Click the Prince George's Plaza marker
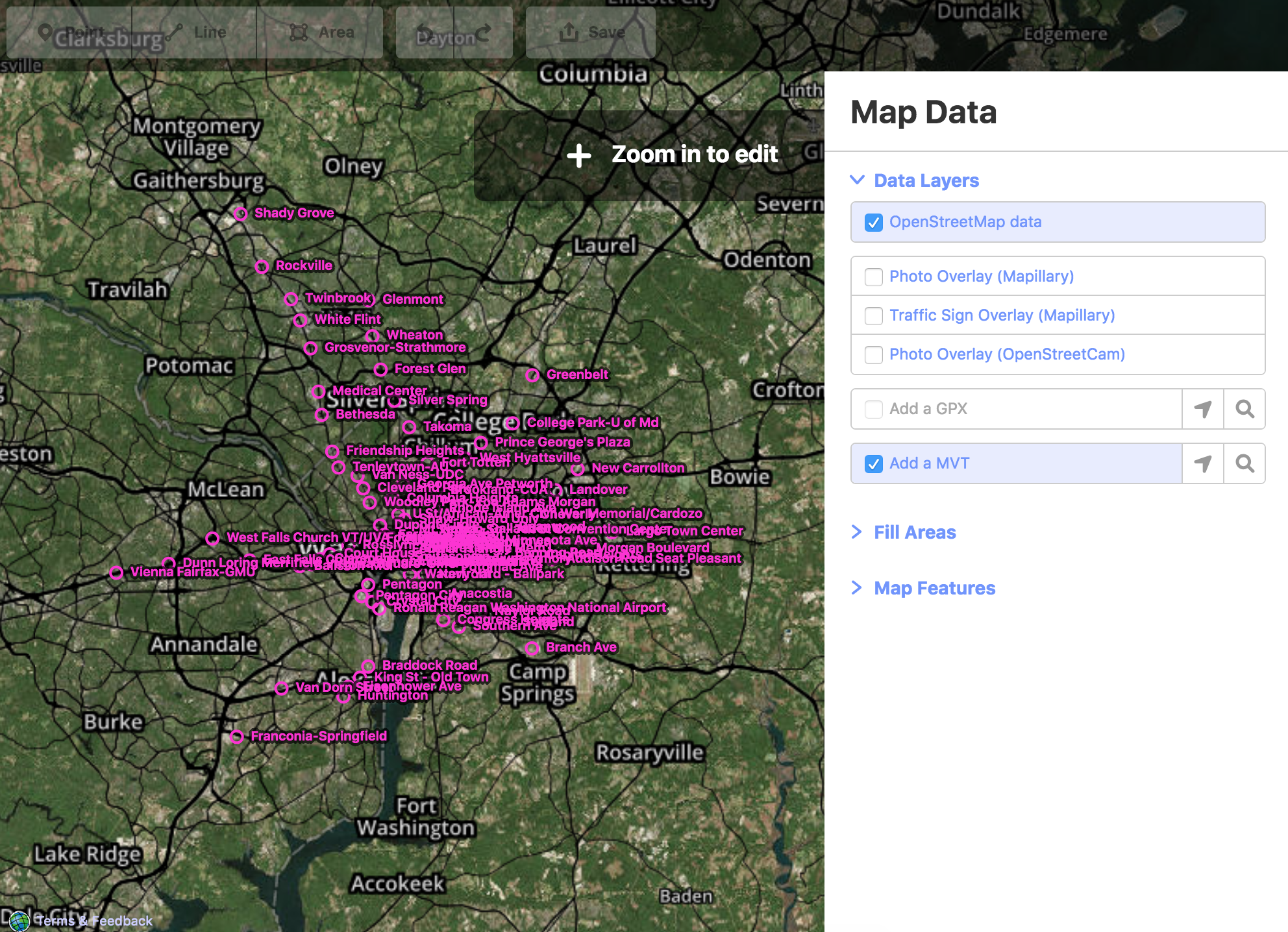 pyautogui.click(x=481, y=443)
